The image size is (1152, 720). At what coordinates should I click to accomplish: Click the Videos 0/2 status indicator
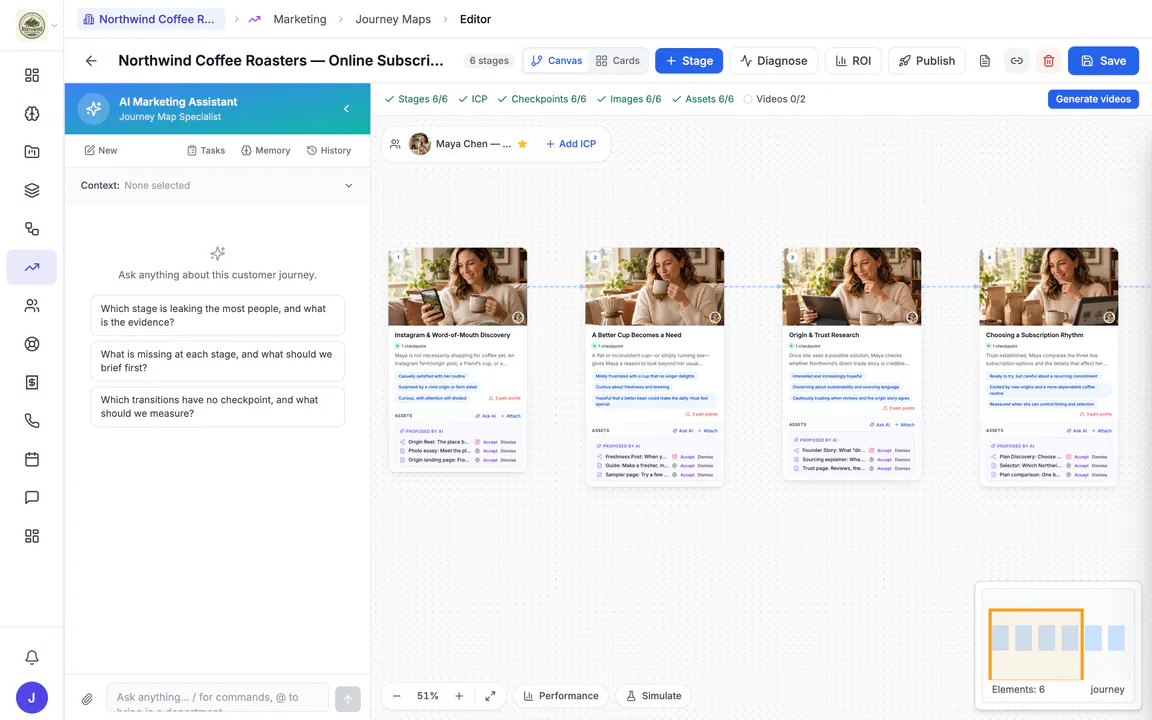(x=774, y=99)
